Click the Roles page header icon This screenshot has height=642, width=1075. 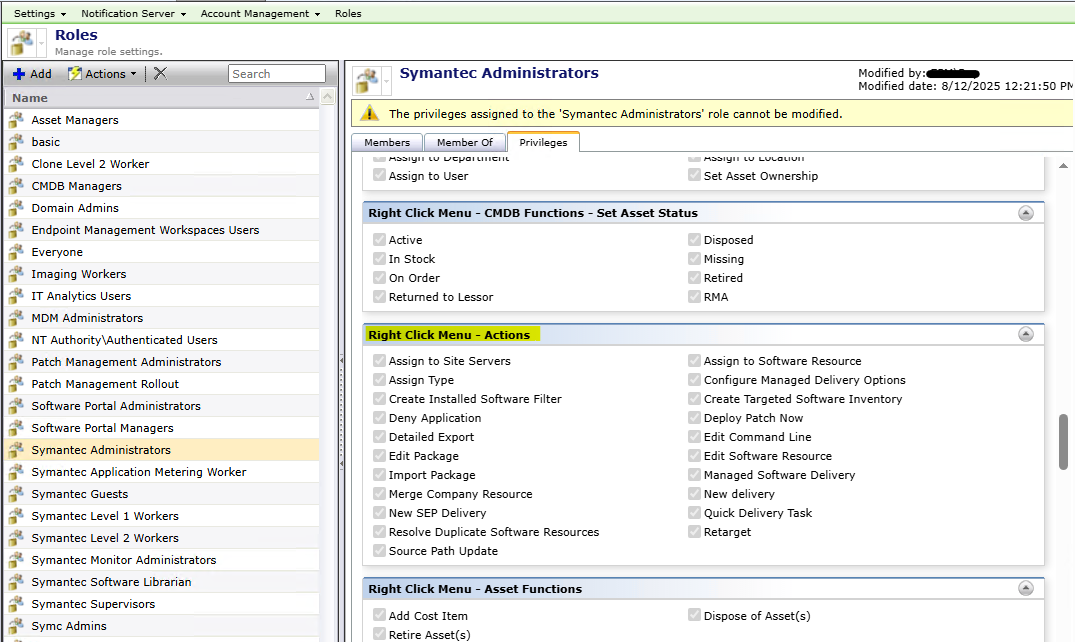click(22, 43)
